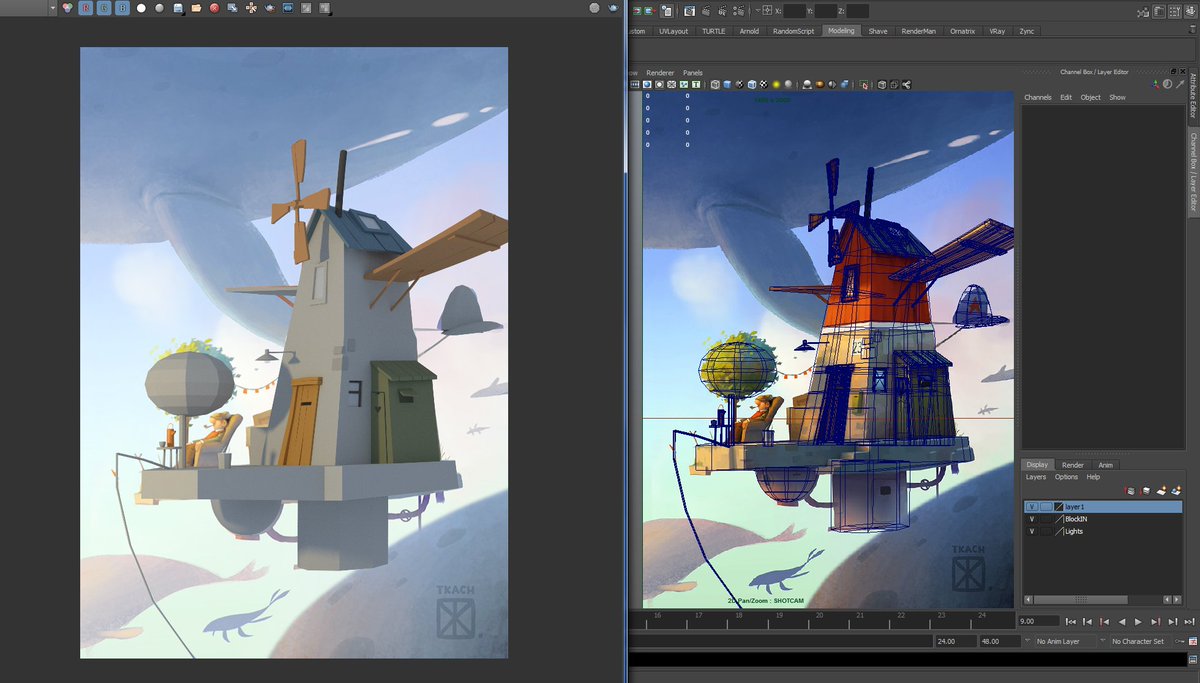The height and width of the screenshot is (683, 1200).
Task: Click the yellow light bulb use-all-lights icon
Action: click(776, 85)
